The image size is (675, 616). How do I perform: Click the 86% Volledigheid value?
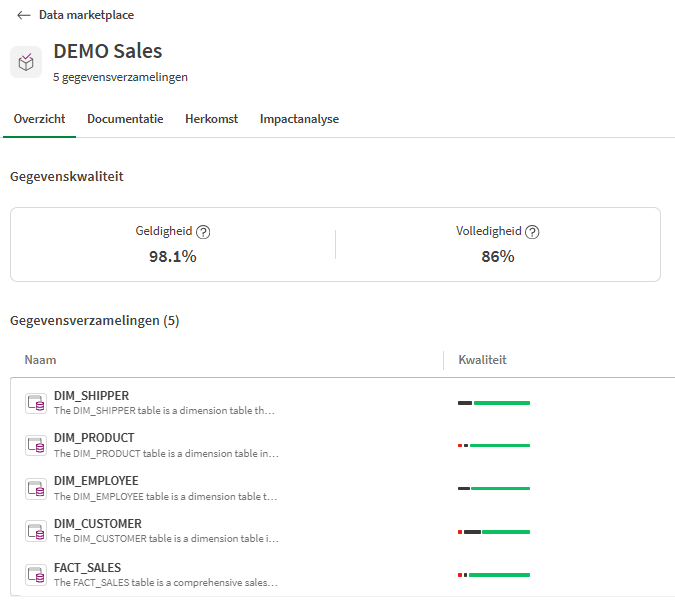click(498, 257)
